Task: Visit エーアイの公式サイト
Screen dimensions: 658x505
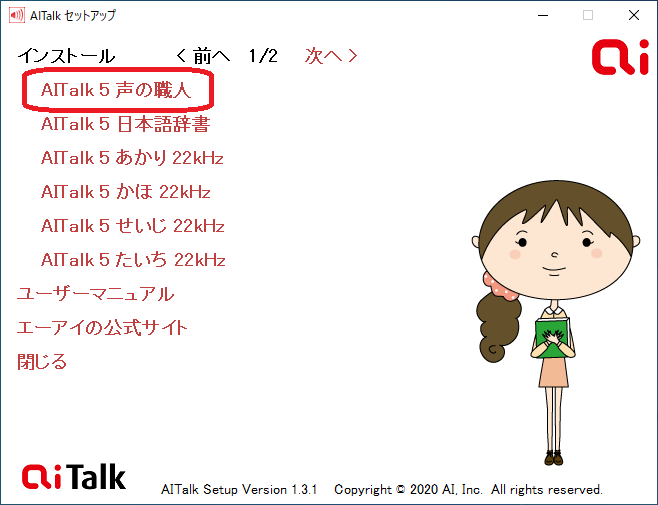Action: (102, 328)
